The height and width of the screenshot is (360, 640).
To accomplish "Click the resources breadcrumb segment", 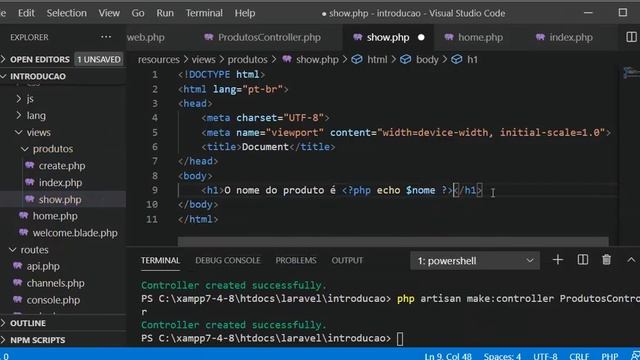I will click(158, 59).
